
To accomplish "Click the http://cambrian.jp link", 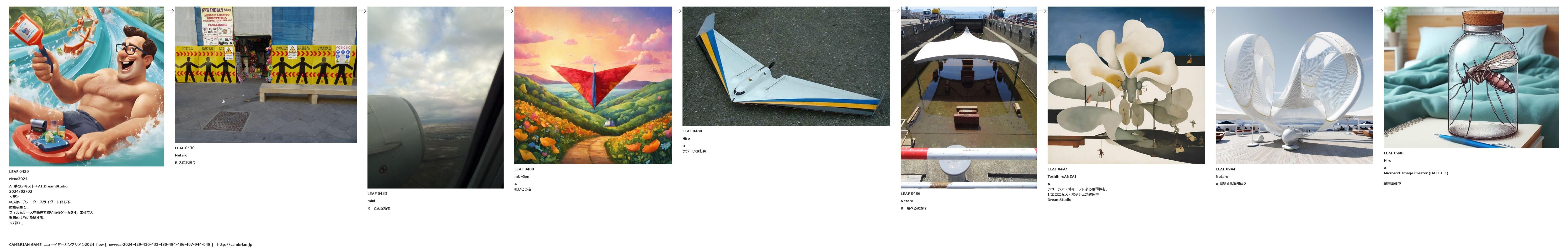I will (x=234, y=244).
